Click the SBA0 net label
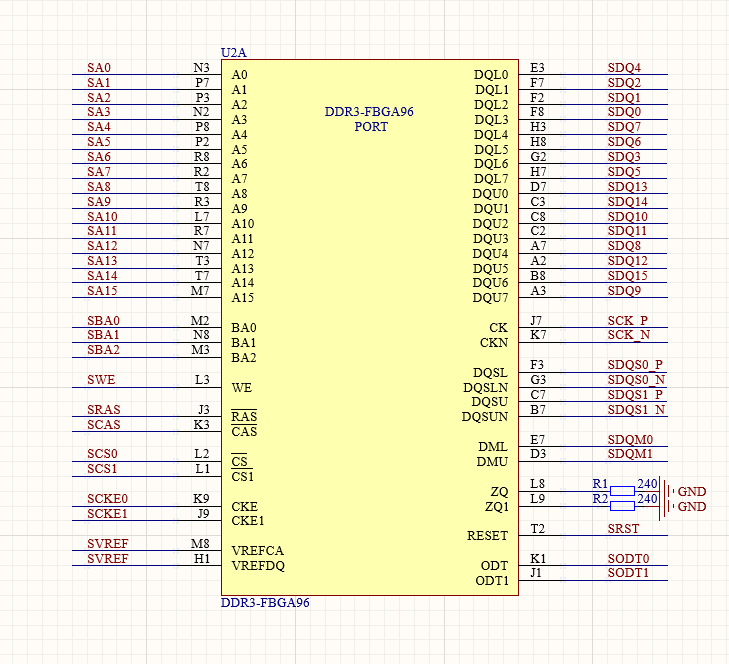The image size is (729, 664). click(x=103, y=321)
